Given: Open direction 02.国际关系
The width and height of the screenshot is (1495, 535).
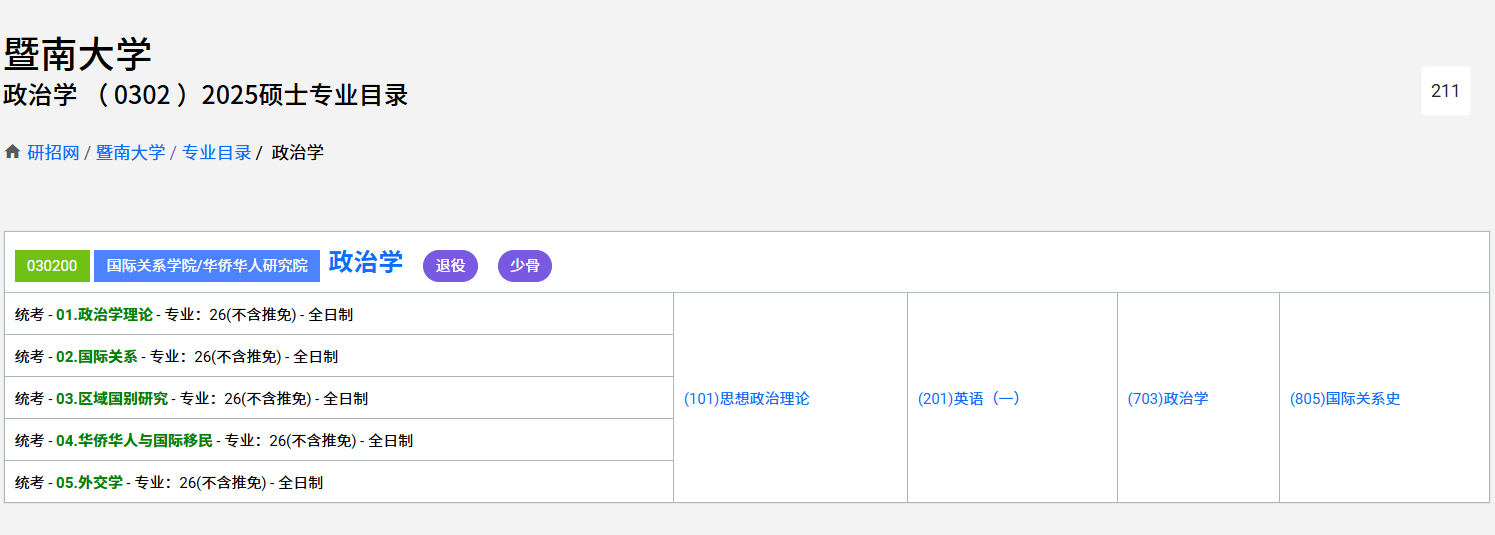Looking at the screenshot, I should coord(96,357).
